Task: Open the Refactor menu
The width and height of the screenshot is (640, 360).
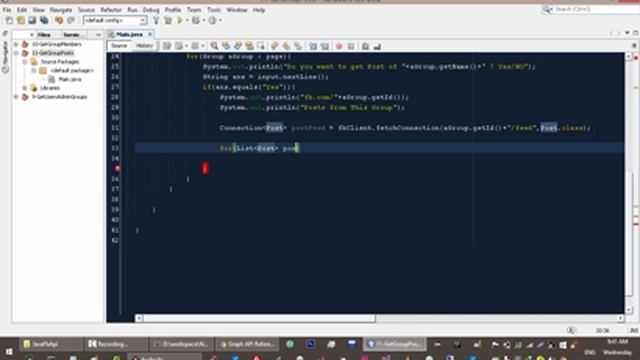Action: (111, 10)
